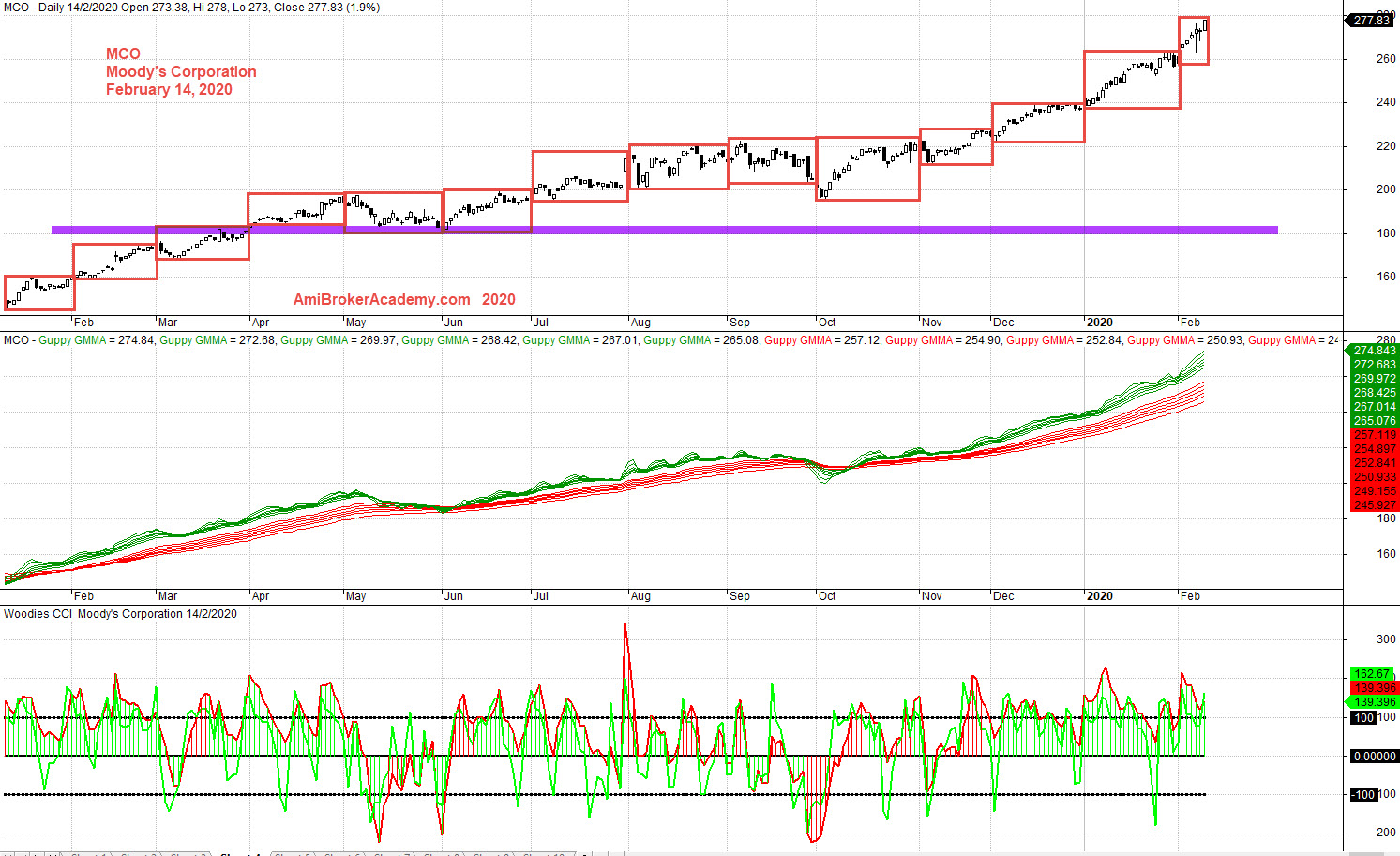The image size is (1400, 856).
Task: Click the Jul label on the price pane time axis
Action: click(x=541, y=322)
